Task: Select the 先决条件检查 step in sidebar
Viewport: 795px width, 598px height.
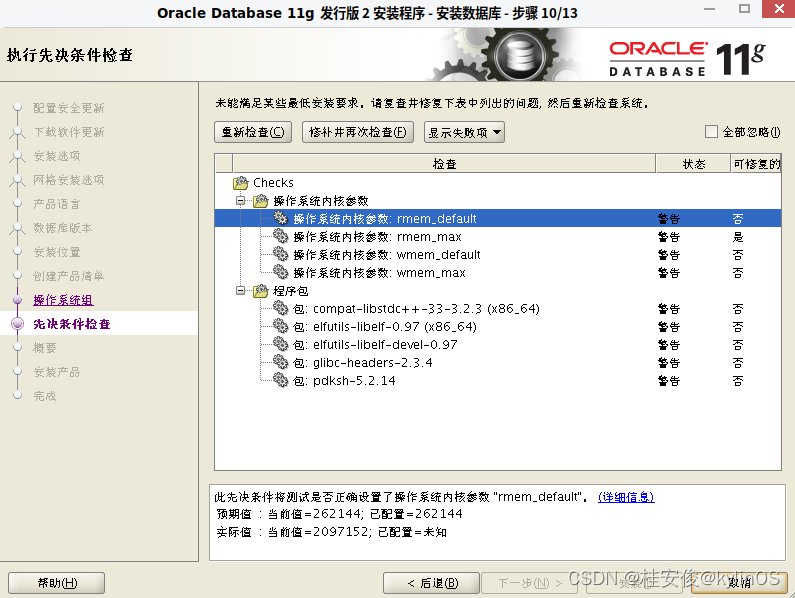Action: click(x=72, y=324)
